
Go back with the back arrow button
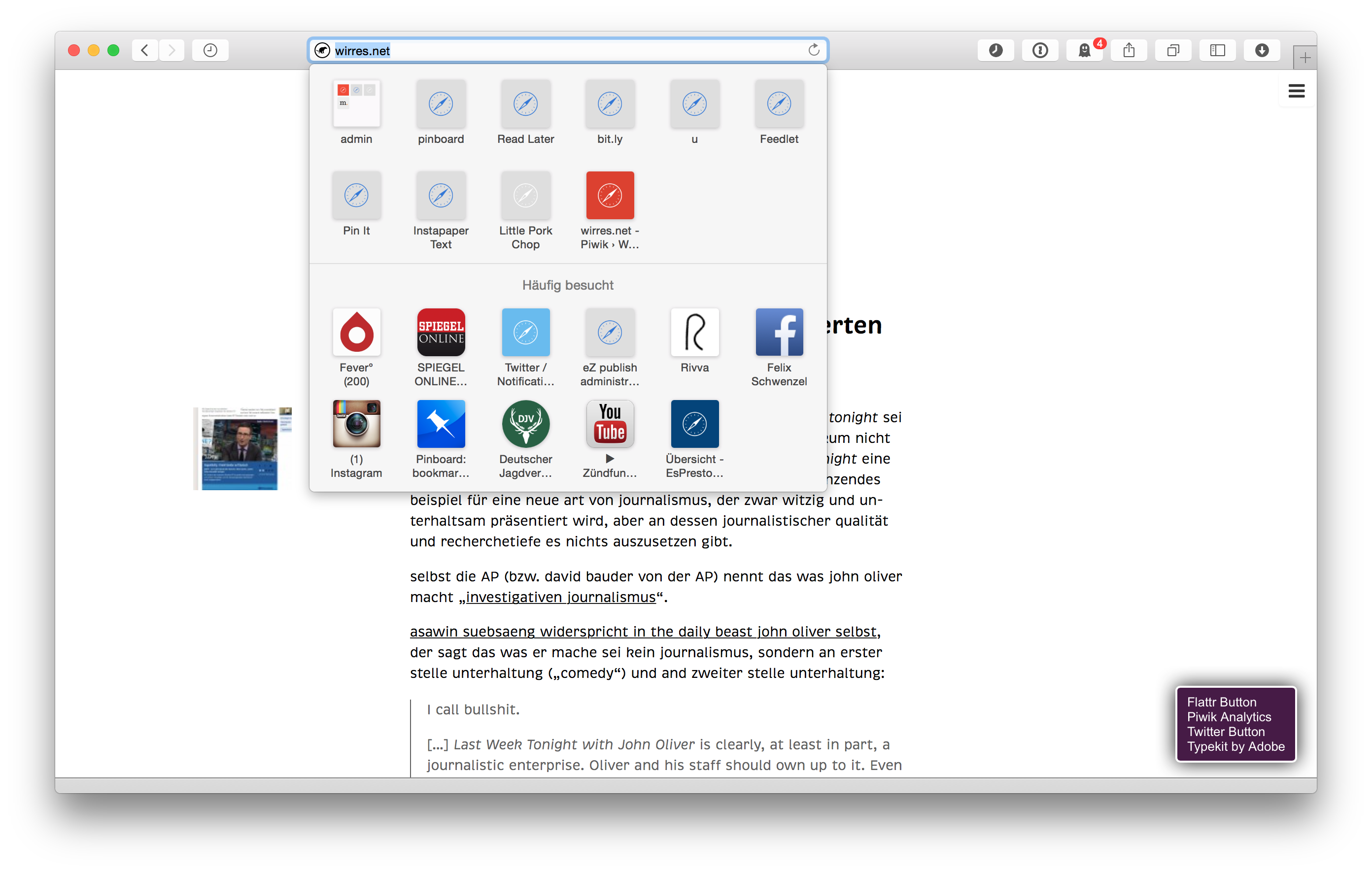click(145, 50)
